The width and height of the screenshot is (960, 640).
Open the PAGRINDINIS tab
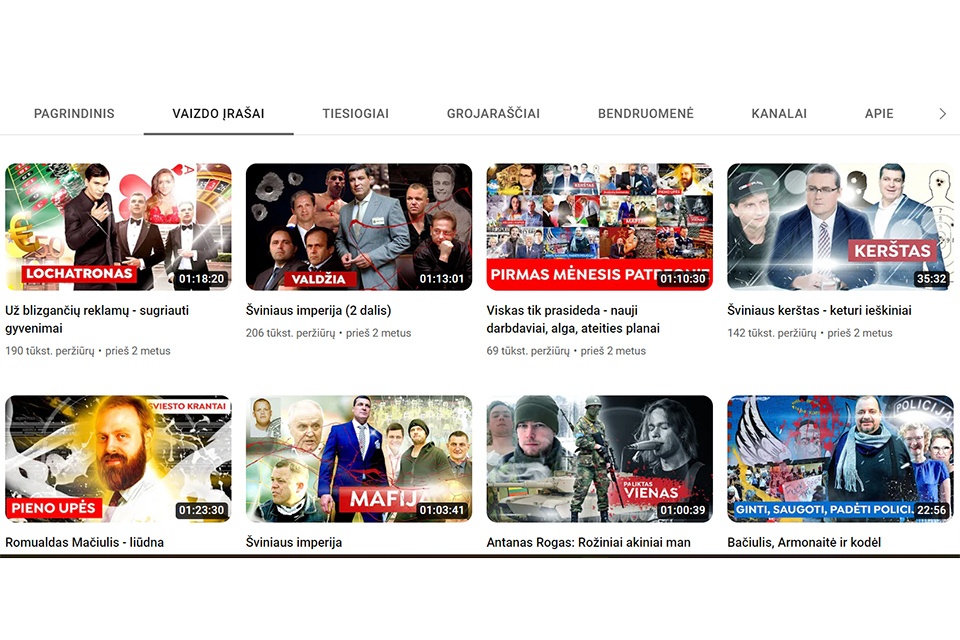[x=74, y=114]
